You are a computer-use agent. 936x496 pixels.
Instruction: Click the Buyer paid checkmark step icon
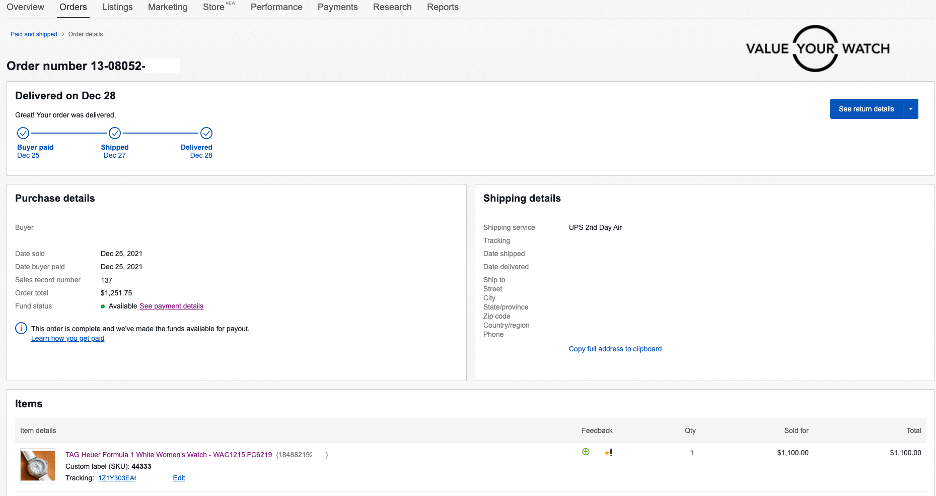tap(23, 132)
